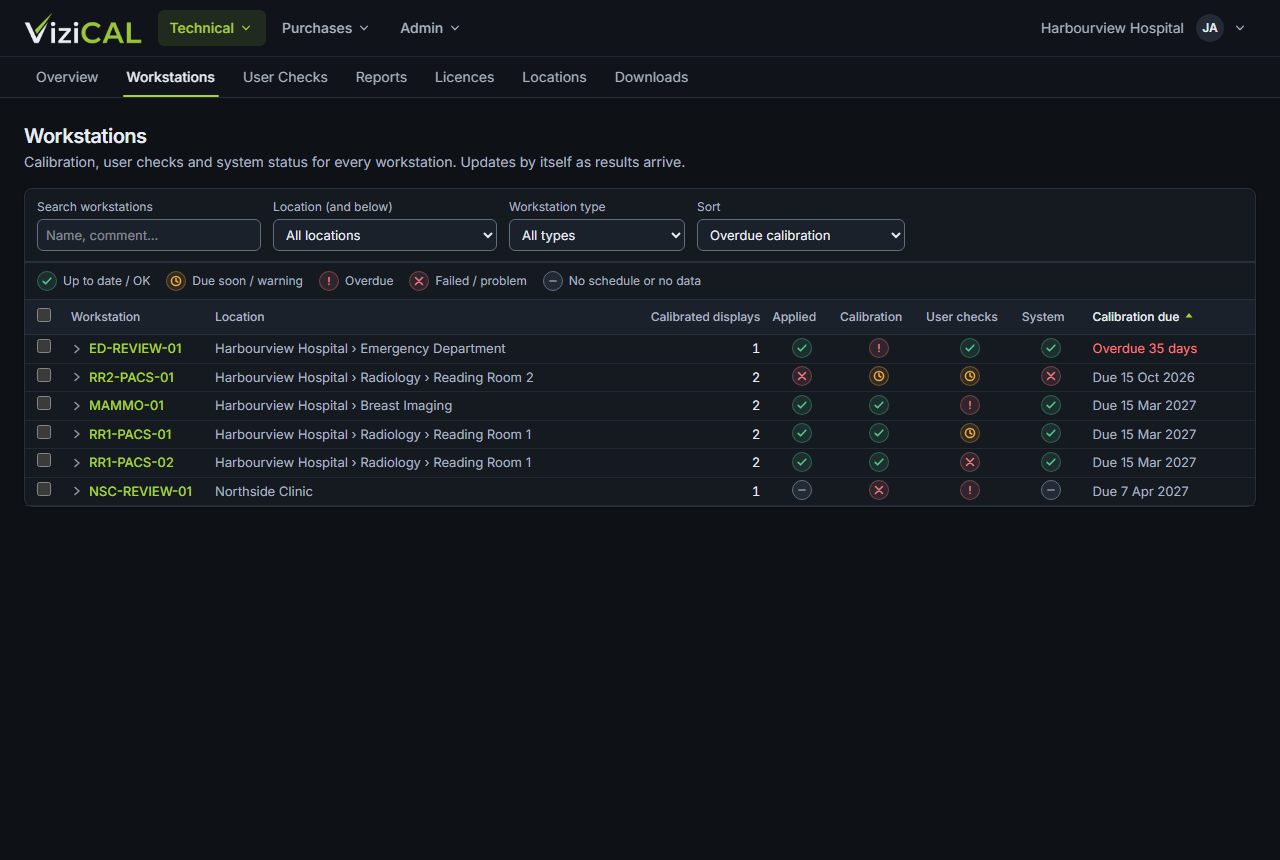Open the JA user account menu
This screenshot has height=860, width=1280.
(1221, 28)
